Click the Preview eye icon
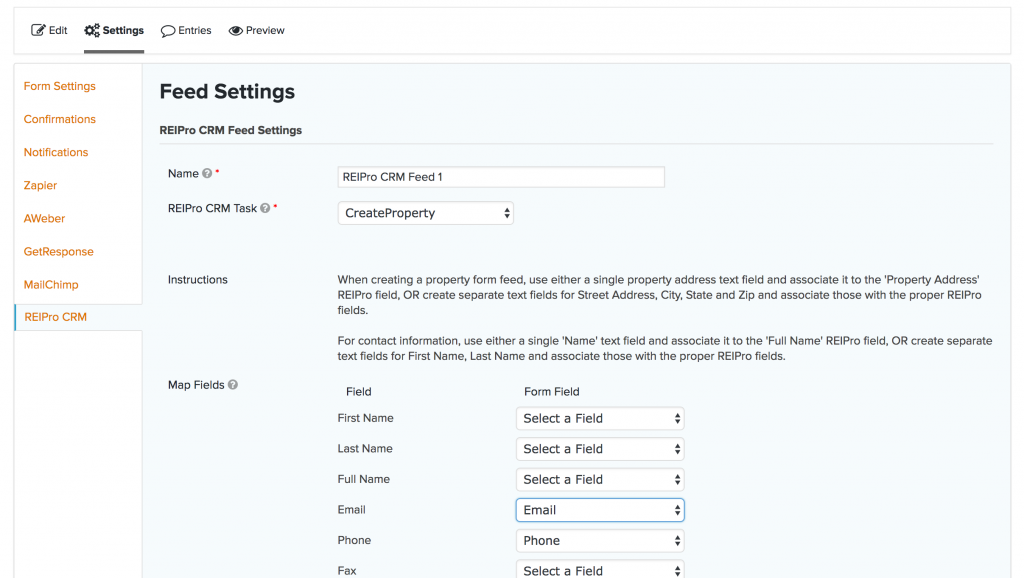Screen dimensions: 1024x578 coord(236,31)
